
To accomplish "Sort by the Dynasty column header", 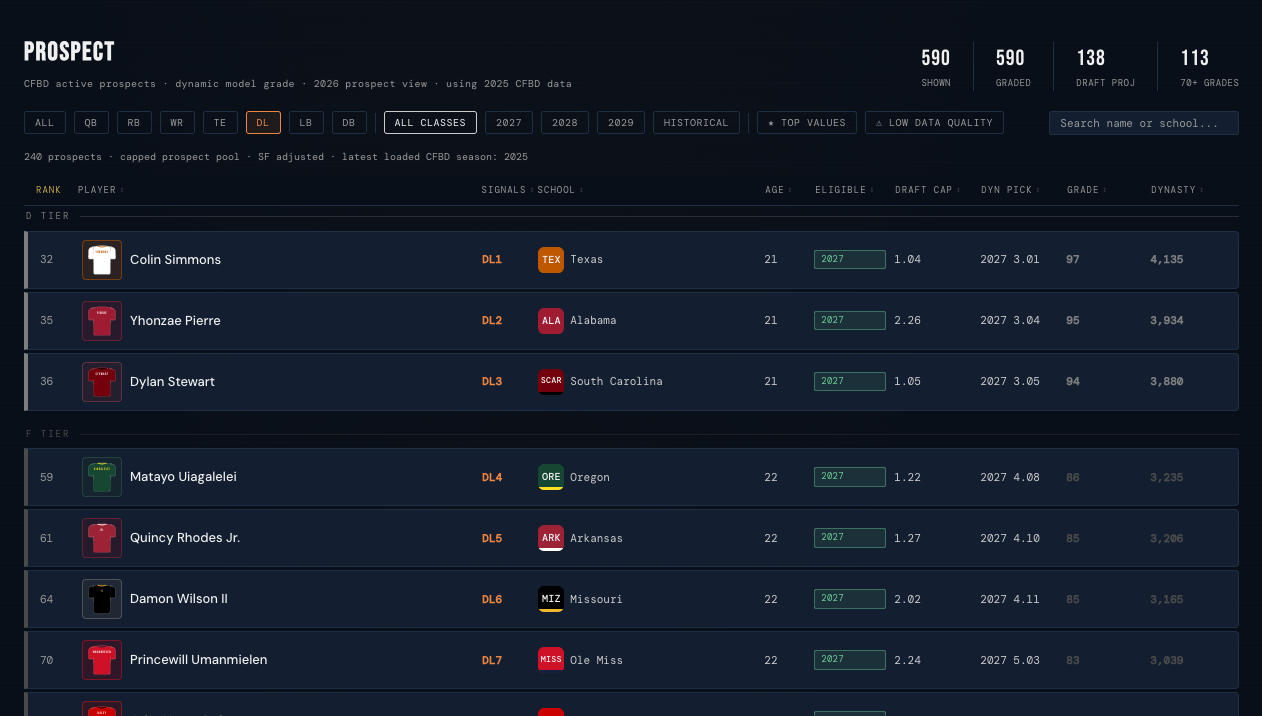I will click(1177, 190).
